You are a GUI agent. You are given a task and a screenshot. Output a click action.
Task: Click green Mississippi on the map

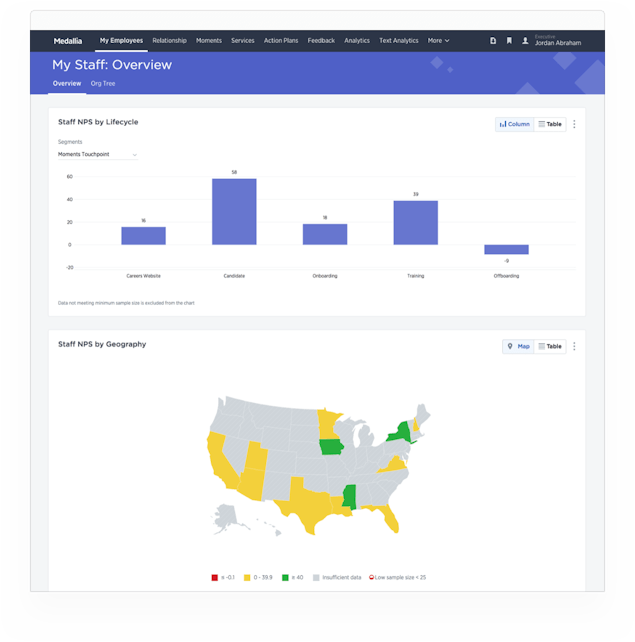click(349, 497)
